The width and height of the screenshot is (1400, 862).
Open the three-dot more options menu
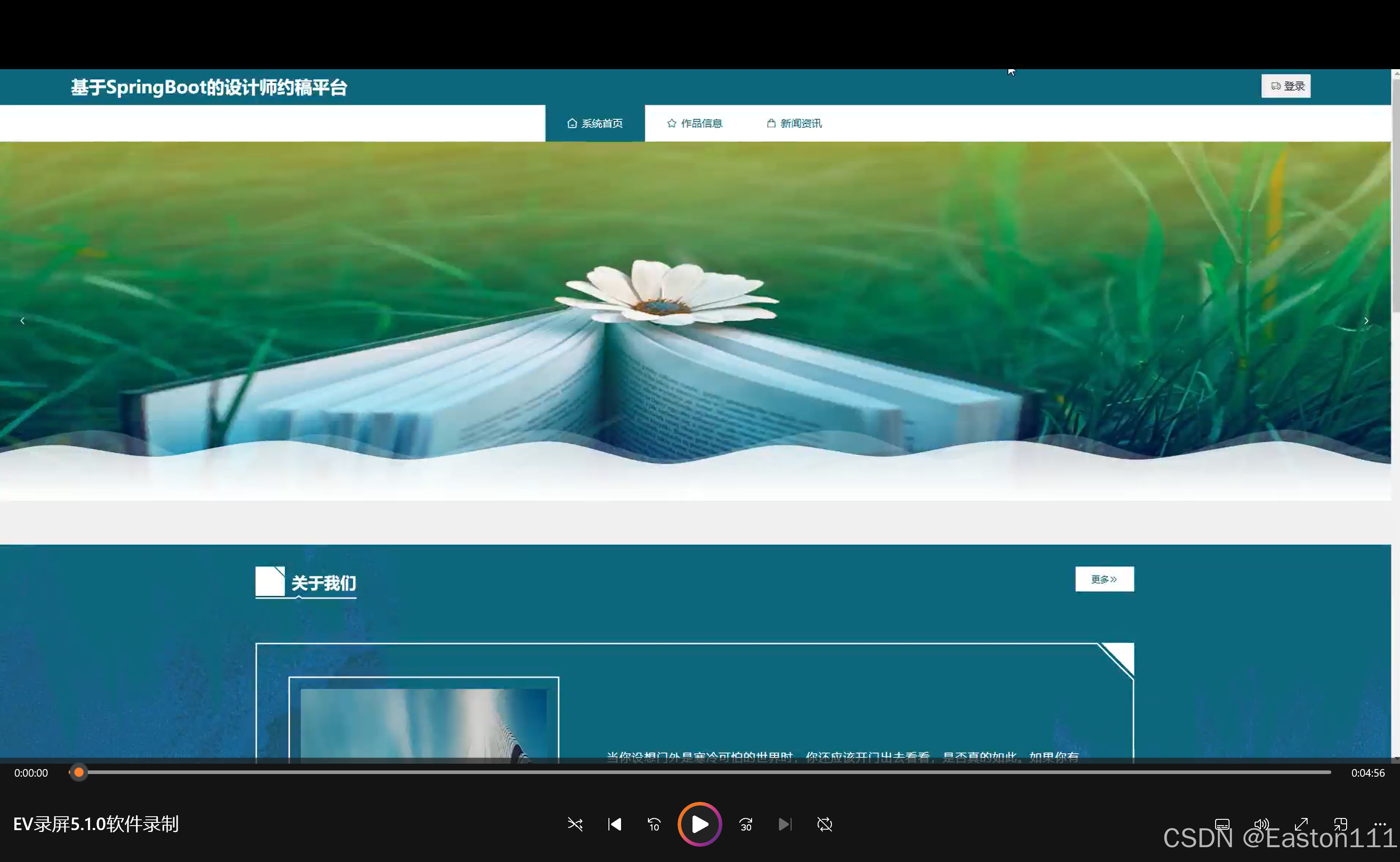[x=1380, y=824]
